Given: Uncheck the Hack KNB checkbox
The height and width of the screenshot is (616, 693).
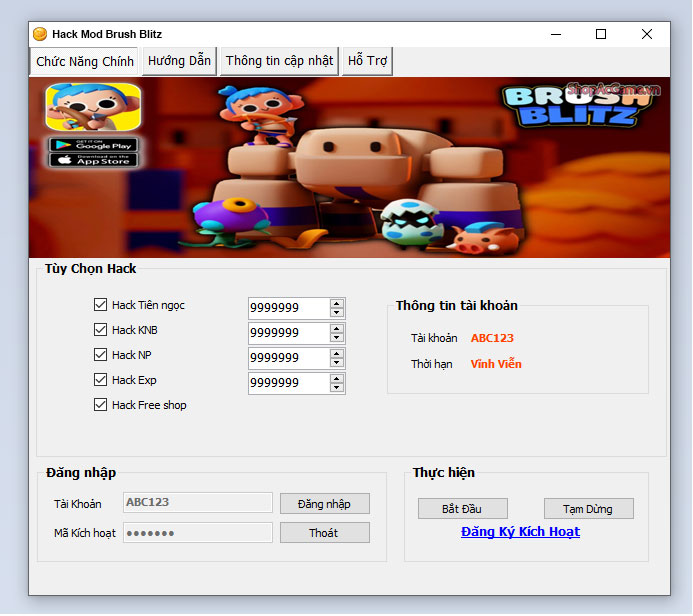Looking at the screenshot, I should click(x=100, y=330).
